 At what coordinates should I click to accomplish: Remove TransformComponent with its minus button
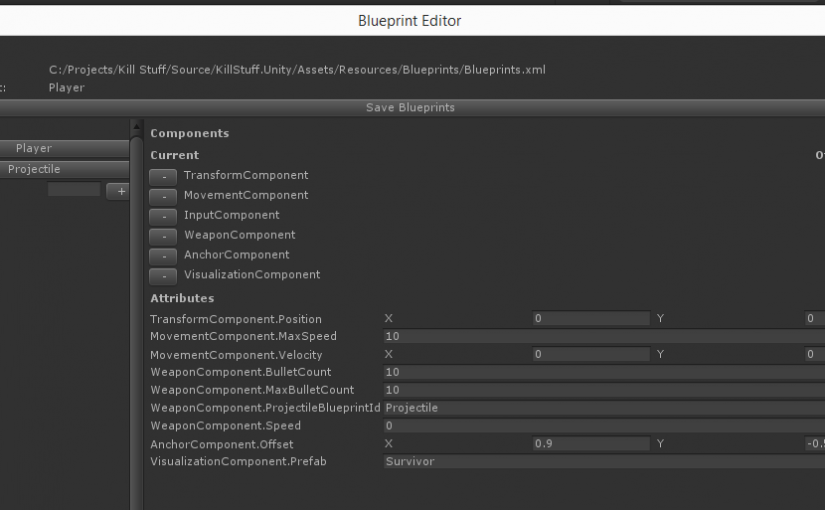coord(163,176)
